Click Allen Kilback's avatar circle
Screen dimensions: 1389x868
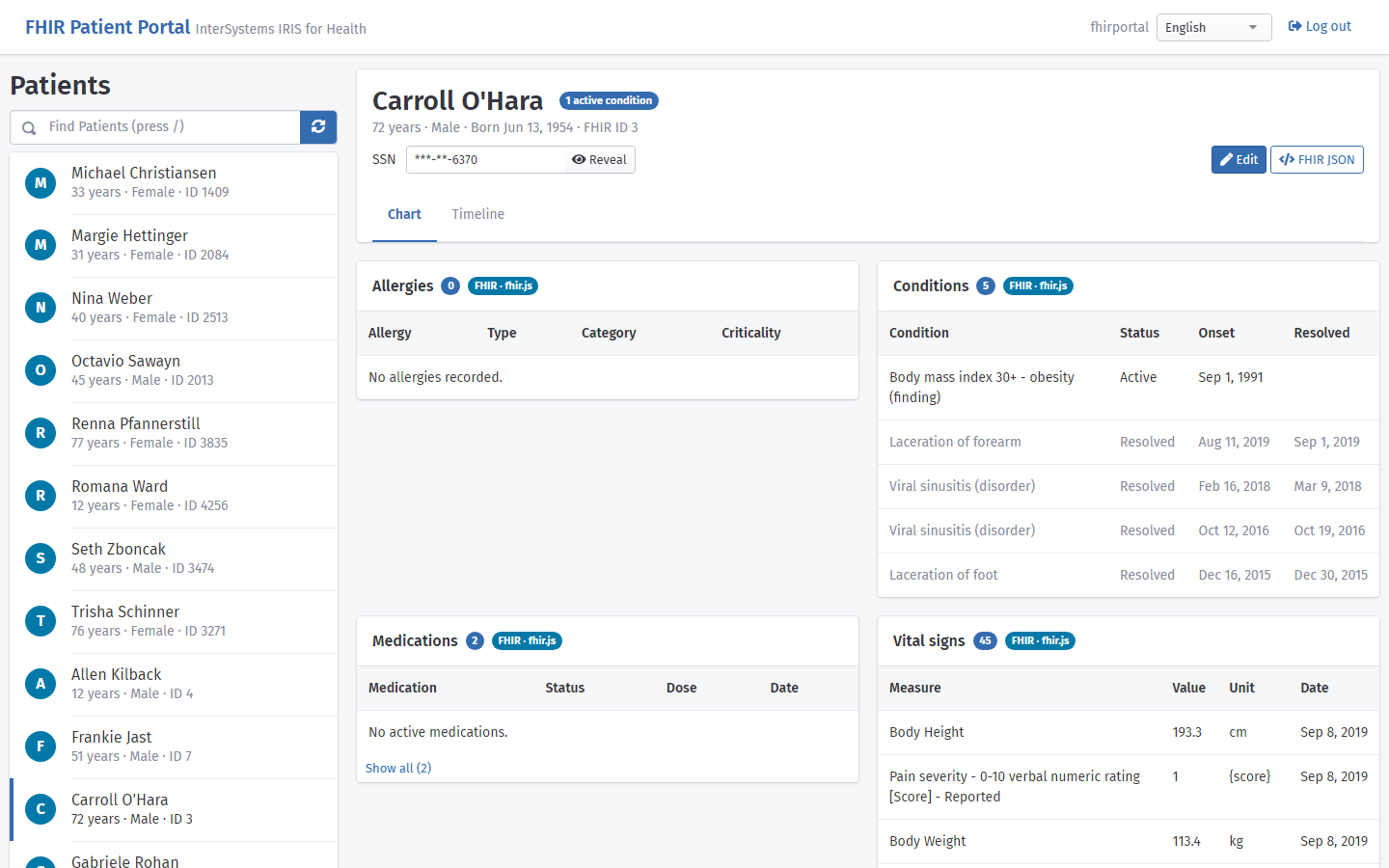(x=41, y=684)
